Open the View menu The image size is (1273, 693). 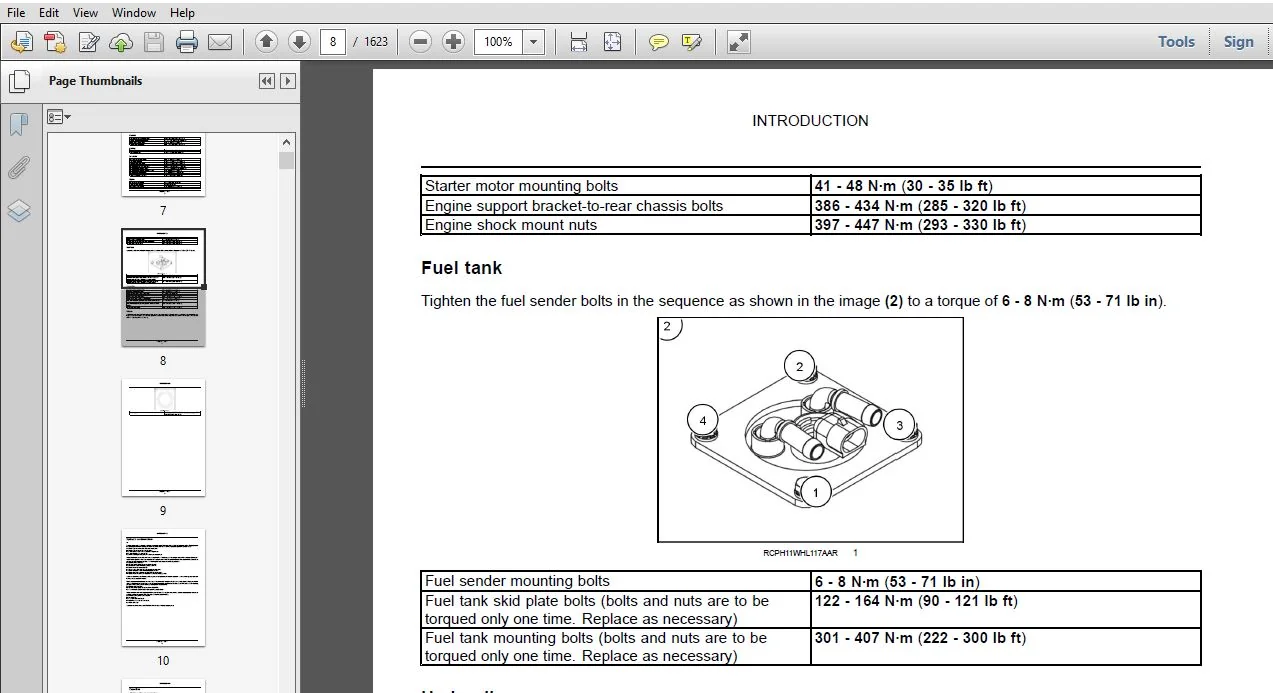pos(86,13)
